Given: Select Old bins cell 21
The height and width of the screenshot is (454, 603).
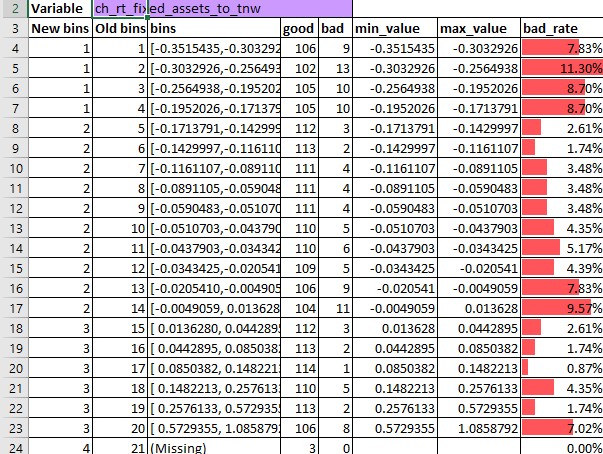Looking at the screenshot, I should click(120, 447).
